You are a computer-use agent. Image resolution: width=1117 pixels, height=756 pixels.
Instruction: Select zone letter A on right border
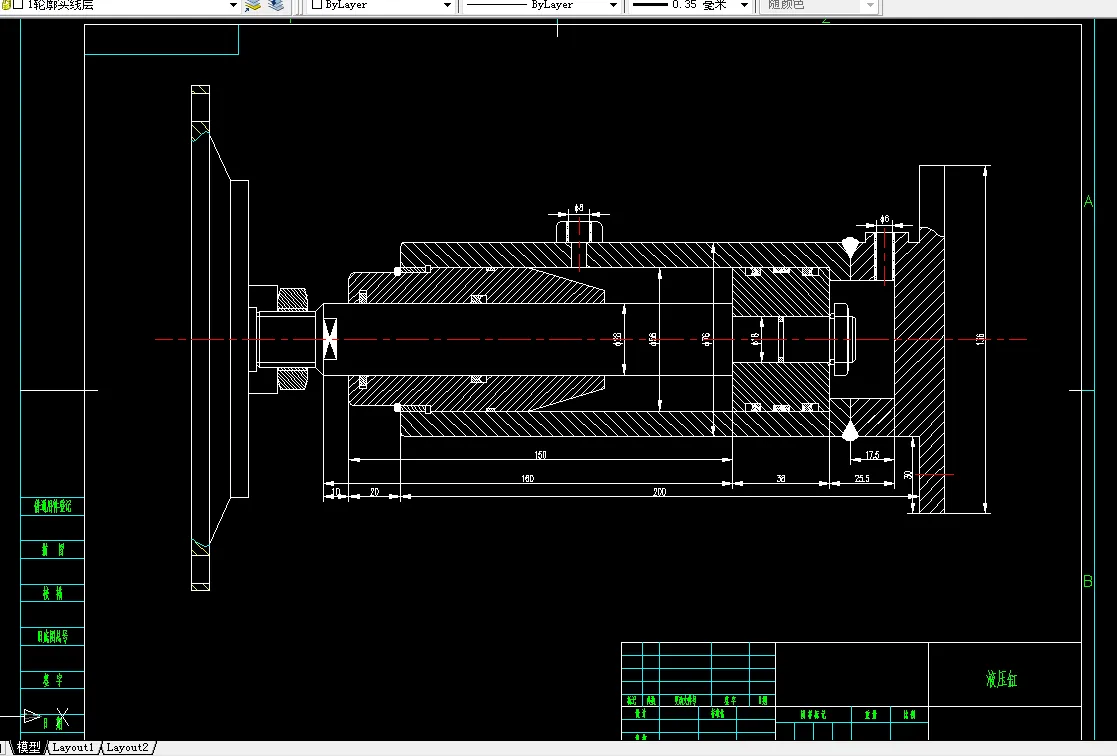pyautogui.click(x=1088, y=202)
